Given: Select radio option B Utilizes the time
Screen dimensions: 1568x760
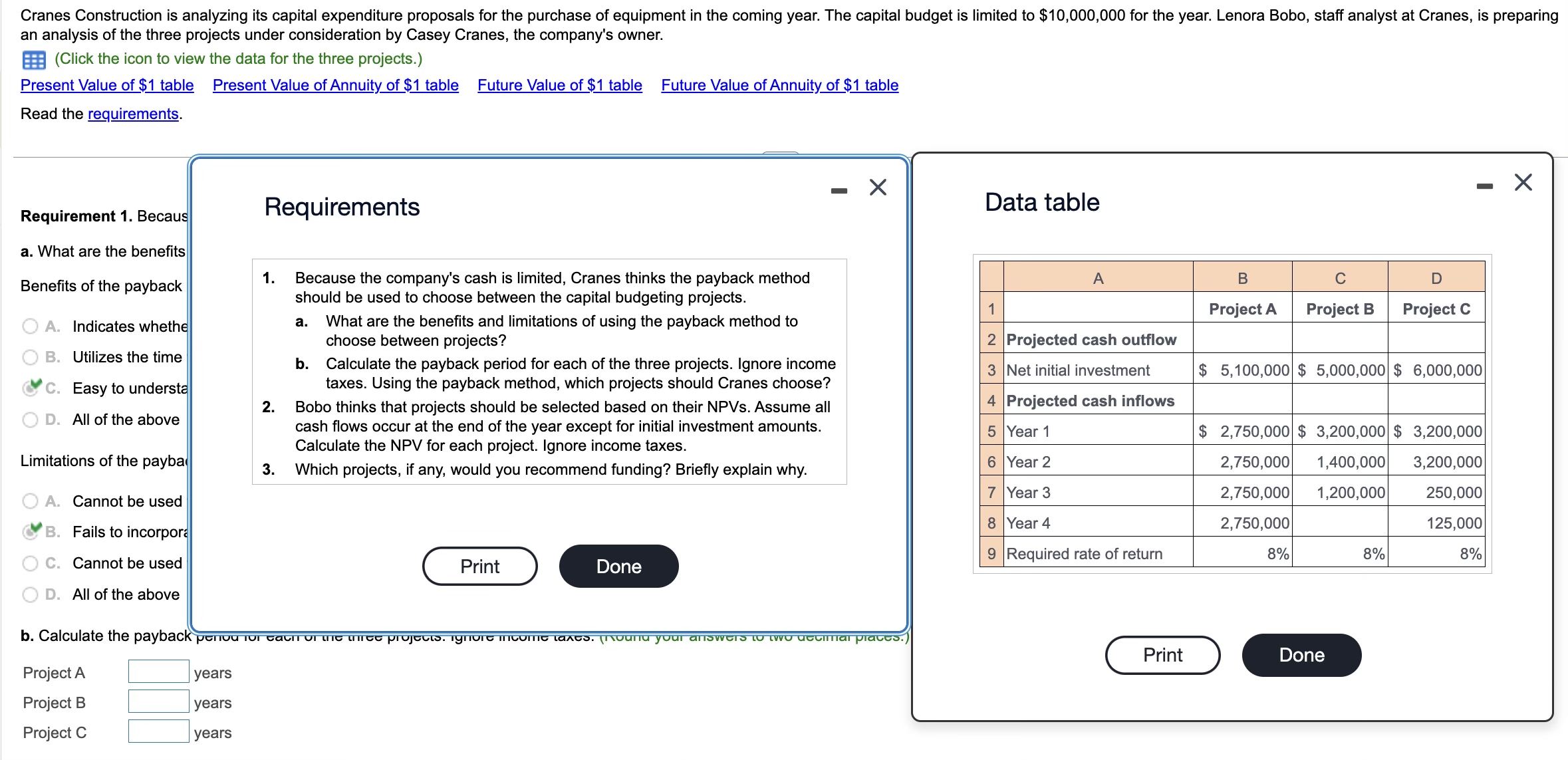Looking at the screenshot, I should coord(29,356).
